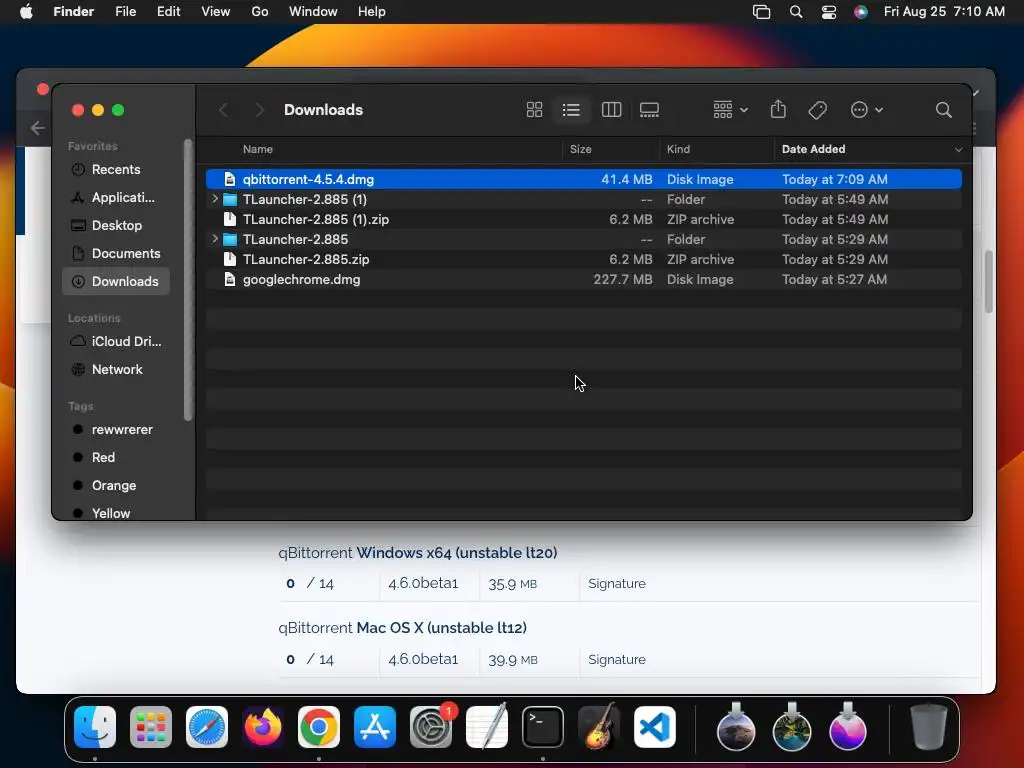Open Applications in the sidebar

[116, 197]
